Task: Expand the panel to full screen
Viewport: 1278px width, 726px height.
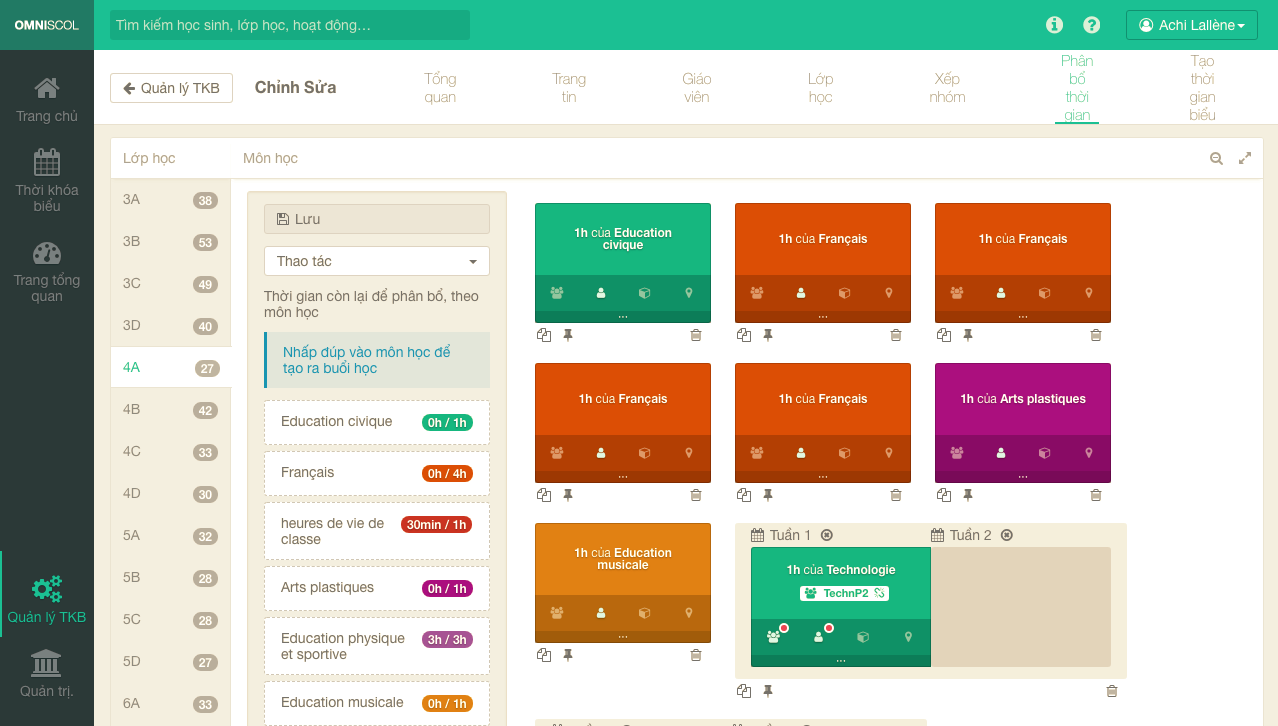Action: point(1245,158)
